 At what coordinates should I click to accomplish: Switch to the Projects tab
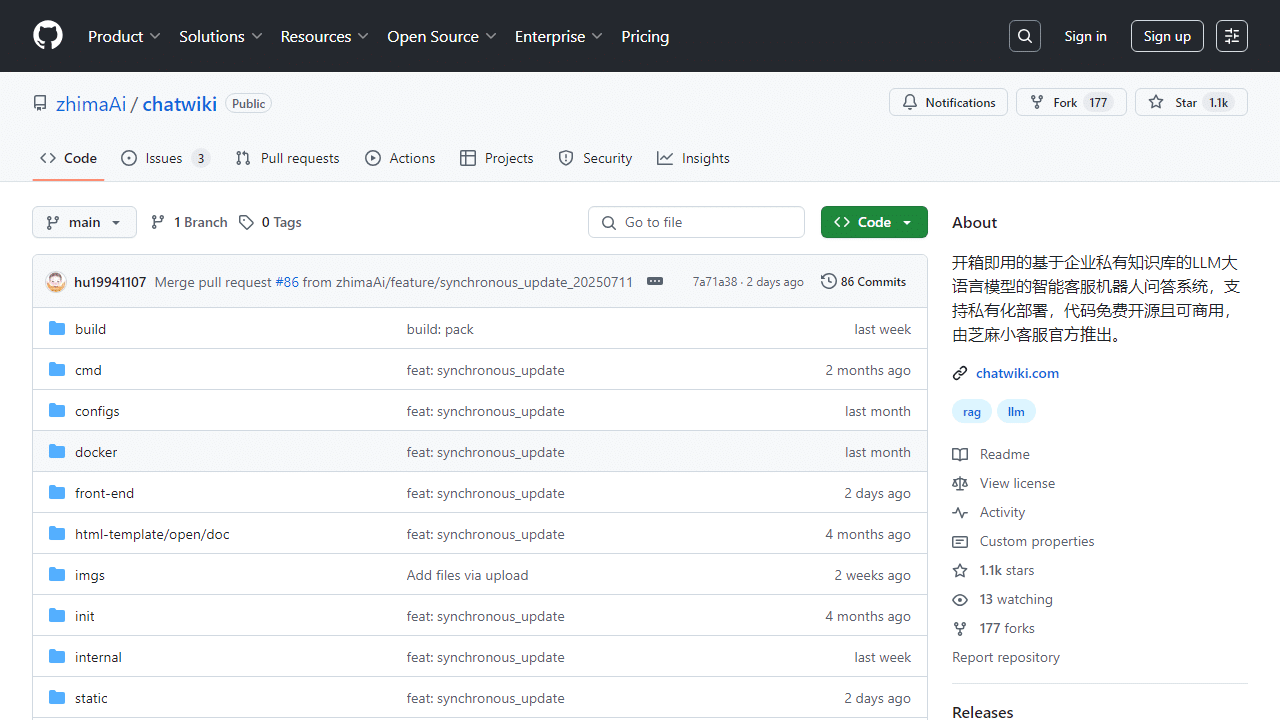(x=497, y=158)
